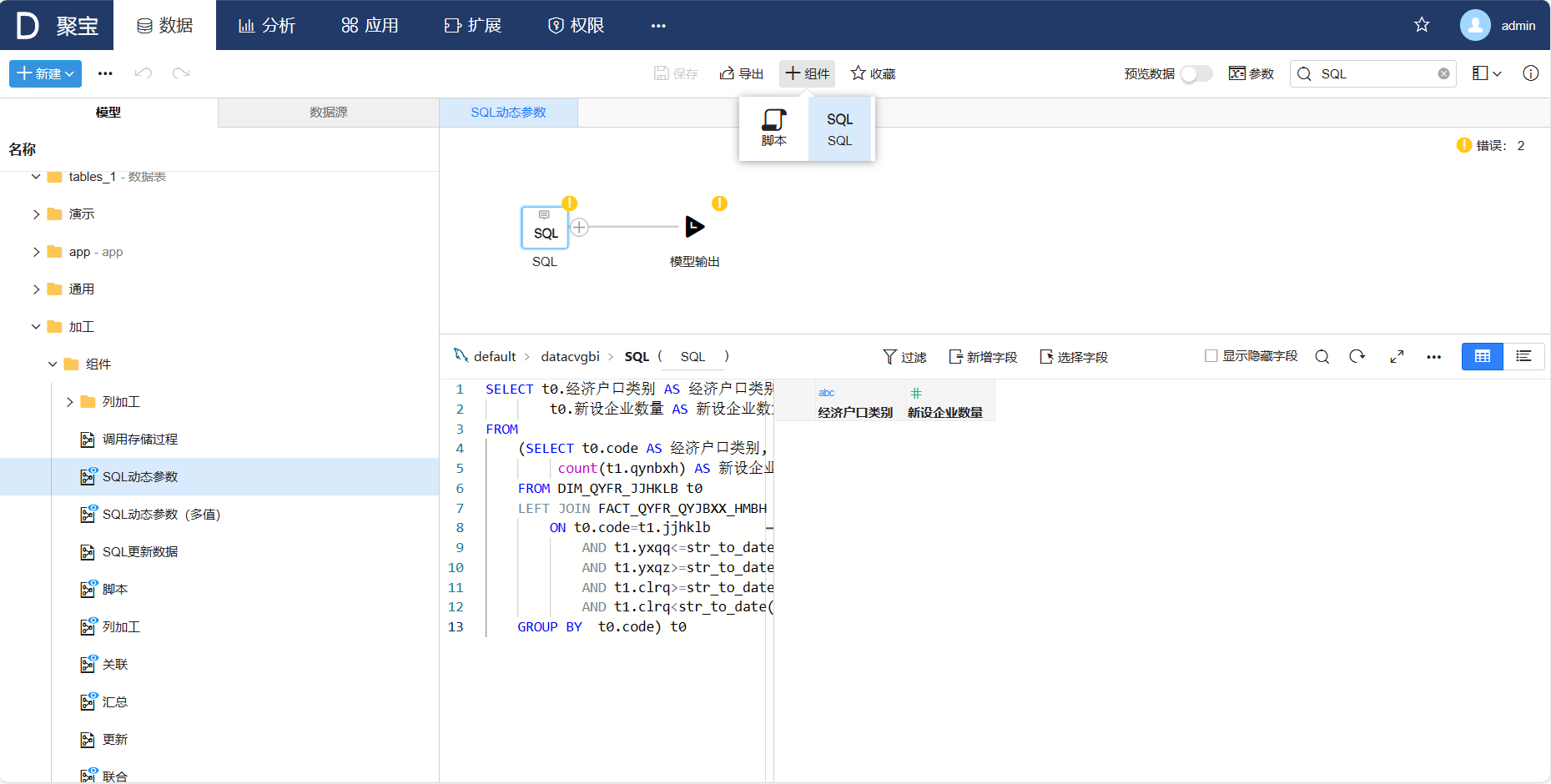Image resolution: width=1551 pixels, height=784 pixels.
Task: Click the 选择字段 button
Action: 1074,357
